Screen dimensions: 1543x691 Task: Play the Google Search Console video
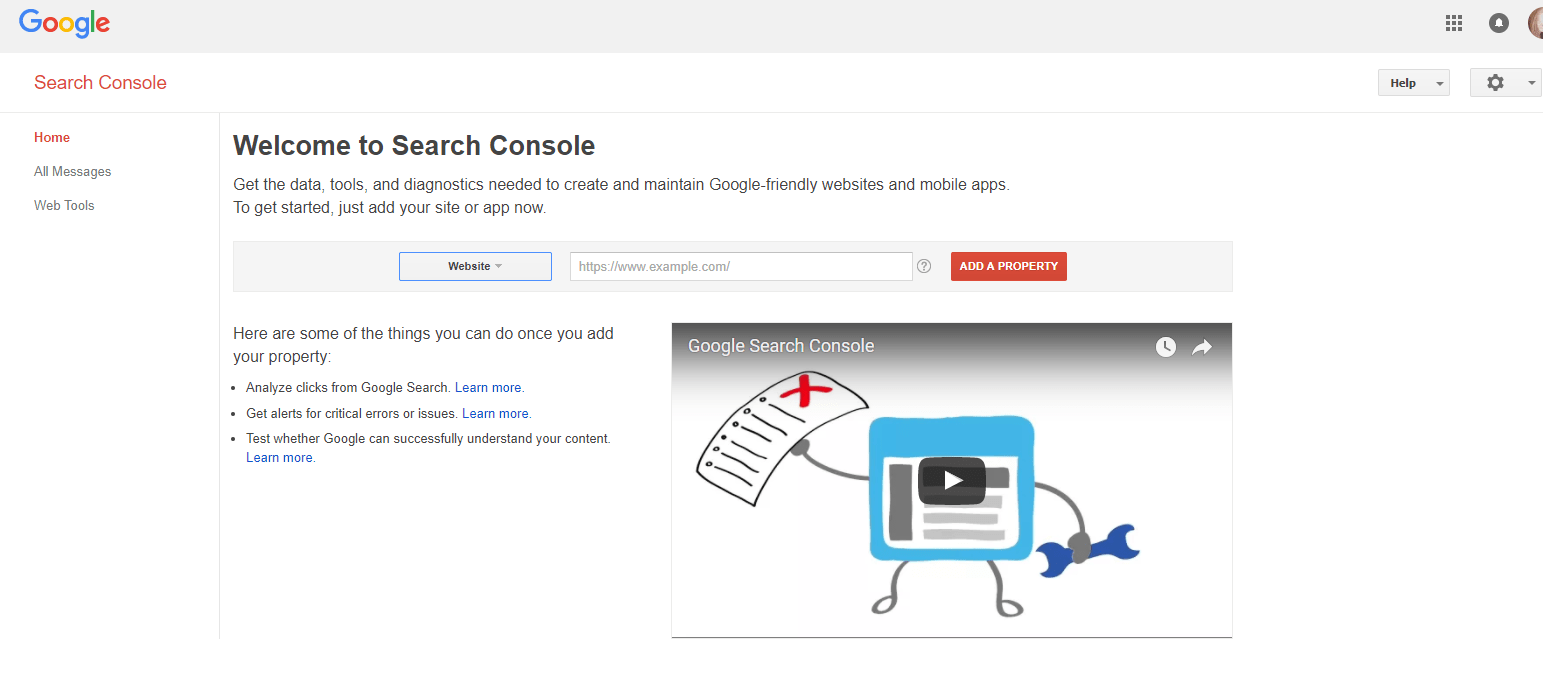(951, 480)
